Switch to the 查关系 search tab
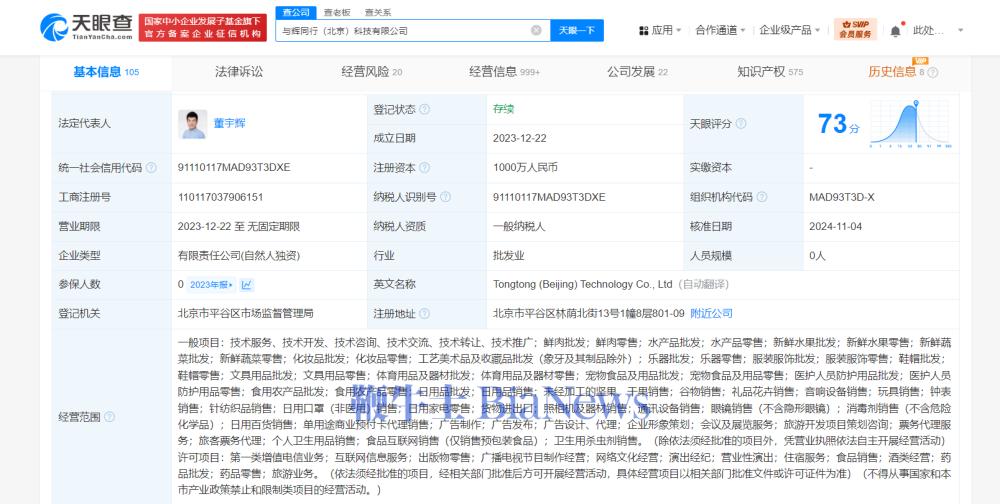 coord(378,12)
